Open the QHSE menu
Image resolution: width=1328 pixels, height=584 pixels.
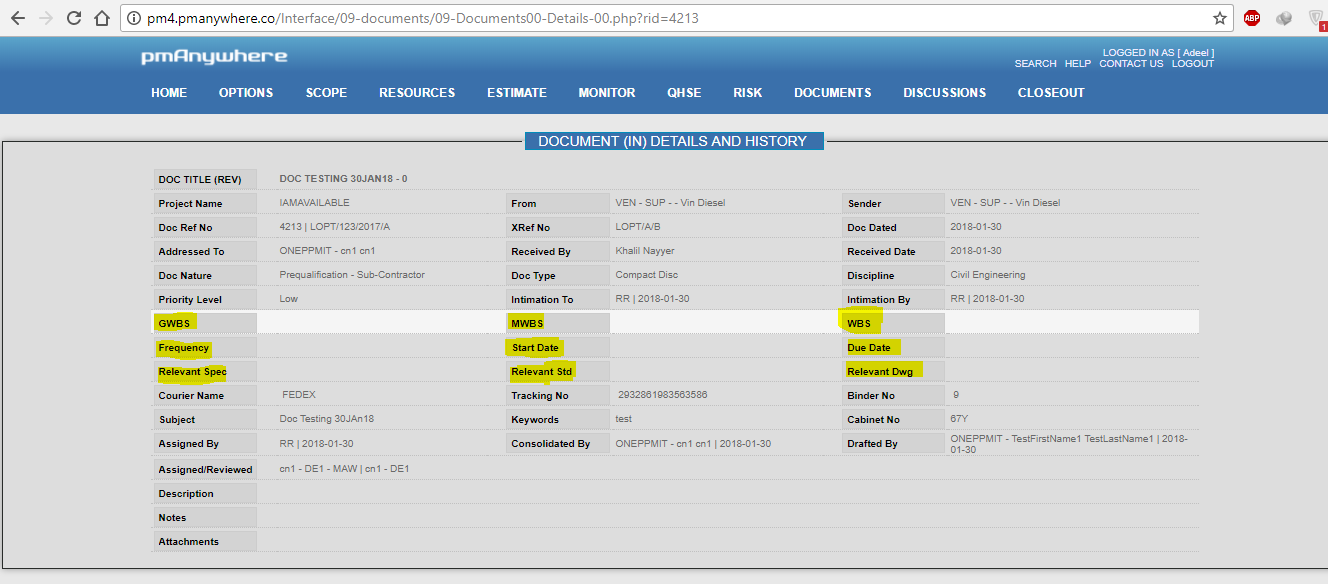point(684,93)
